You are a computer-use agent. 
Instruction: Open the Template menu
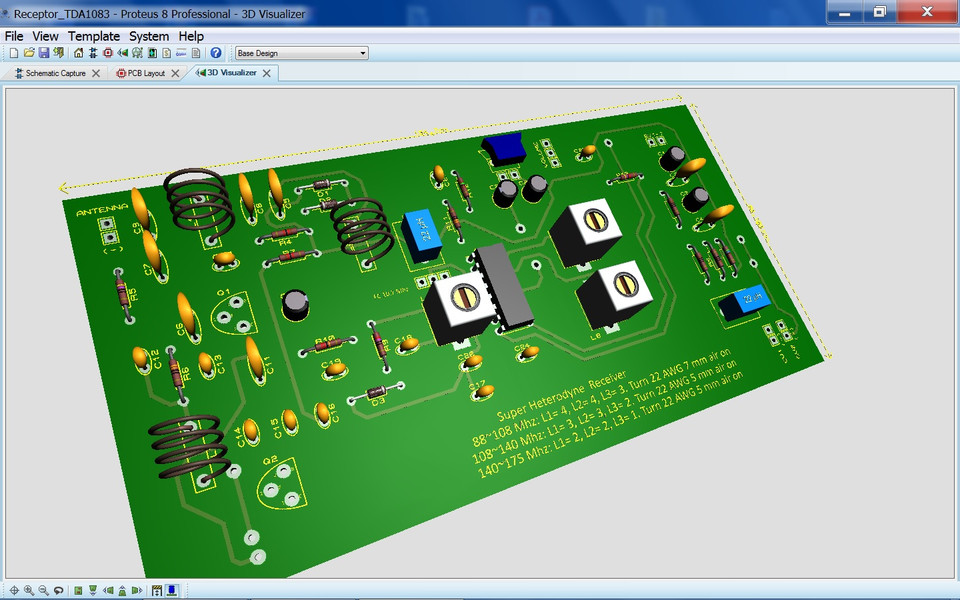[94, 36]
